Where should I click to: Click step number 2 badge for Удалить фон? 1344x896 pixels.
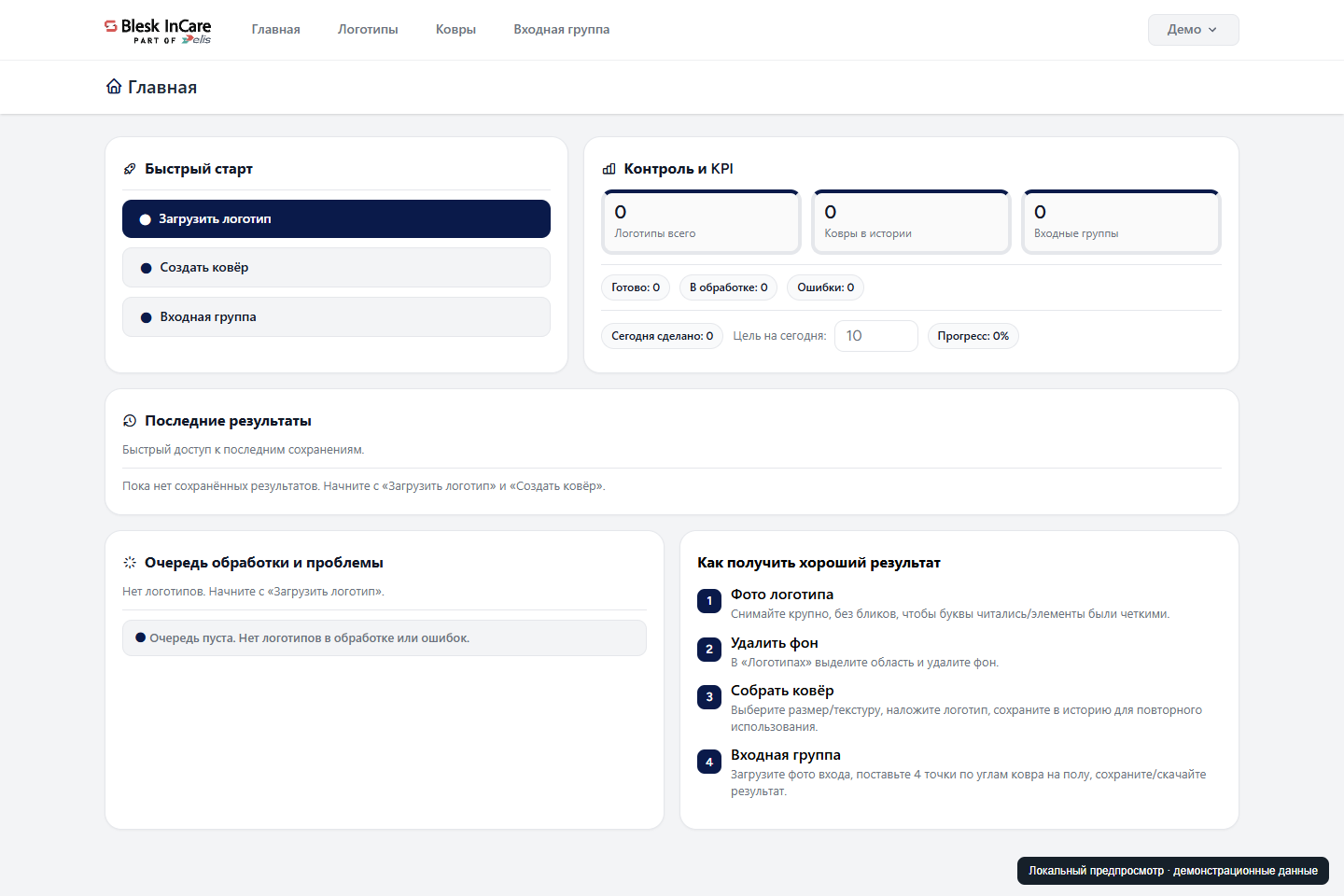[x=709, y=650]
